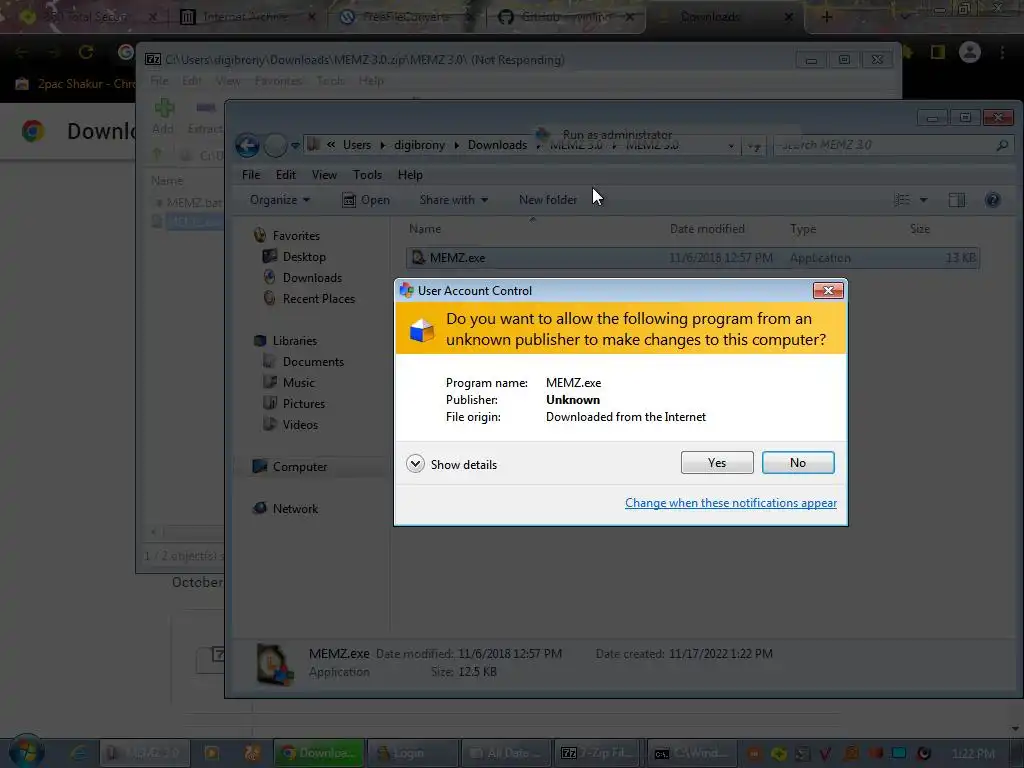Switch to the C:\Wind command prompt taskbar button
The height and width of the screenshot is (768, 1024).
click(x=691, y=753)
